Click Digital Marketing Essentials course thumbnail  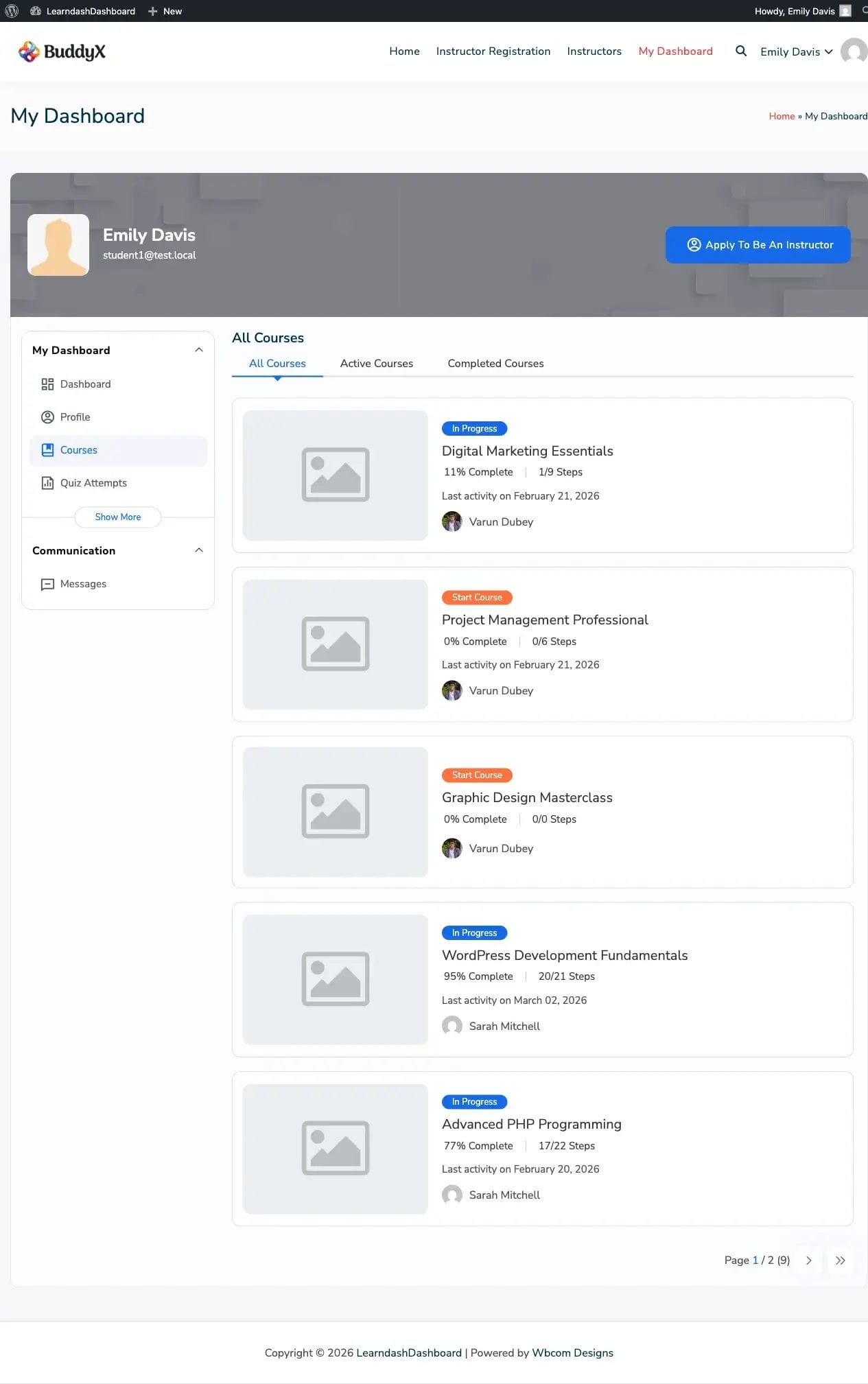pos(336,476)
